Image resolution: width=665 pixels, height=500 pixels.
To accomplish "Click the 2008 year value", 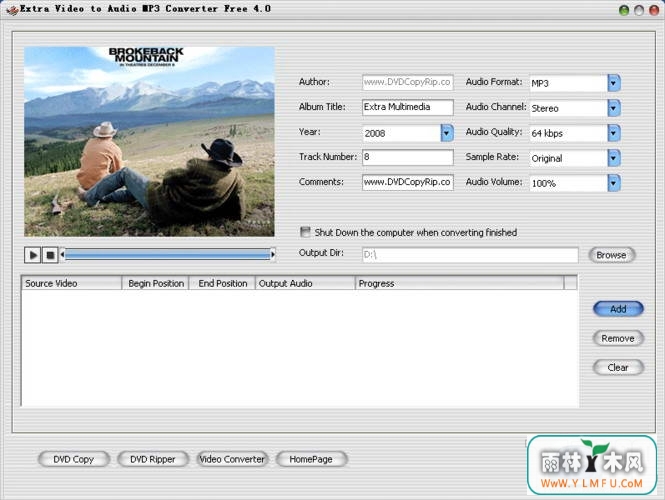I will point(375,133).
